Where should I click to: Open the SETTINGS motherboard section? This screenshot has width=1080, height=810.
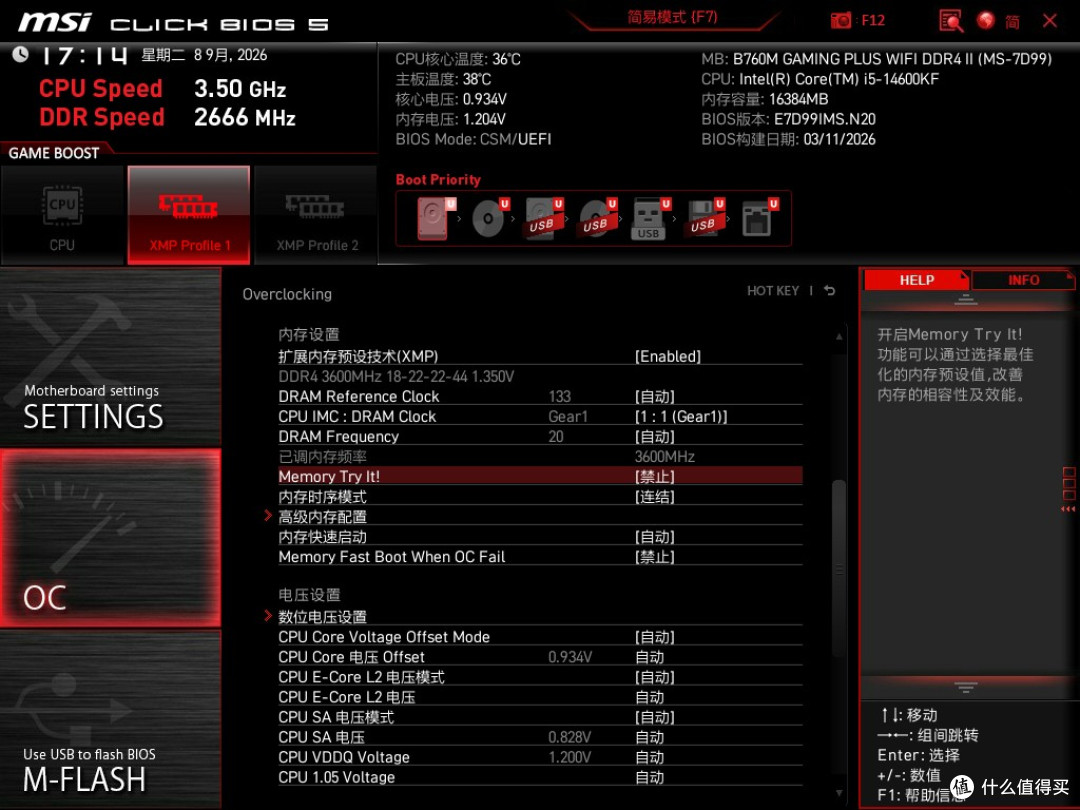tap(110, 357)
